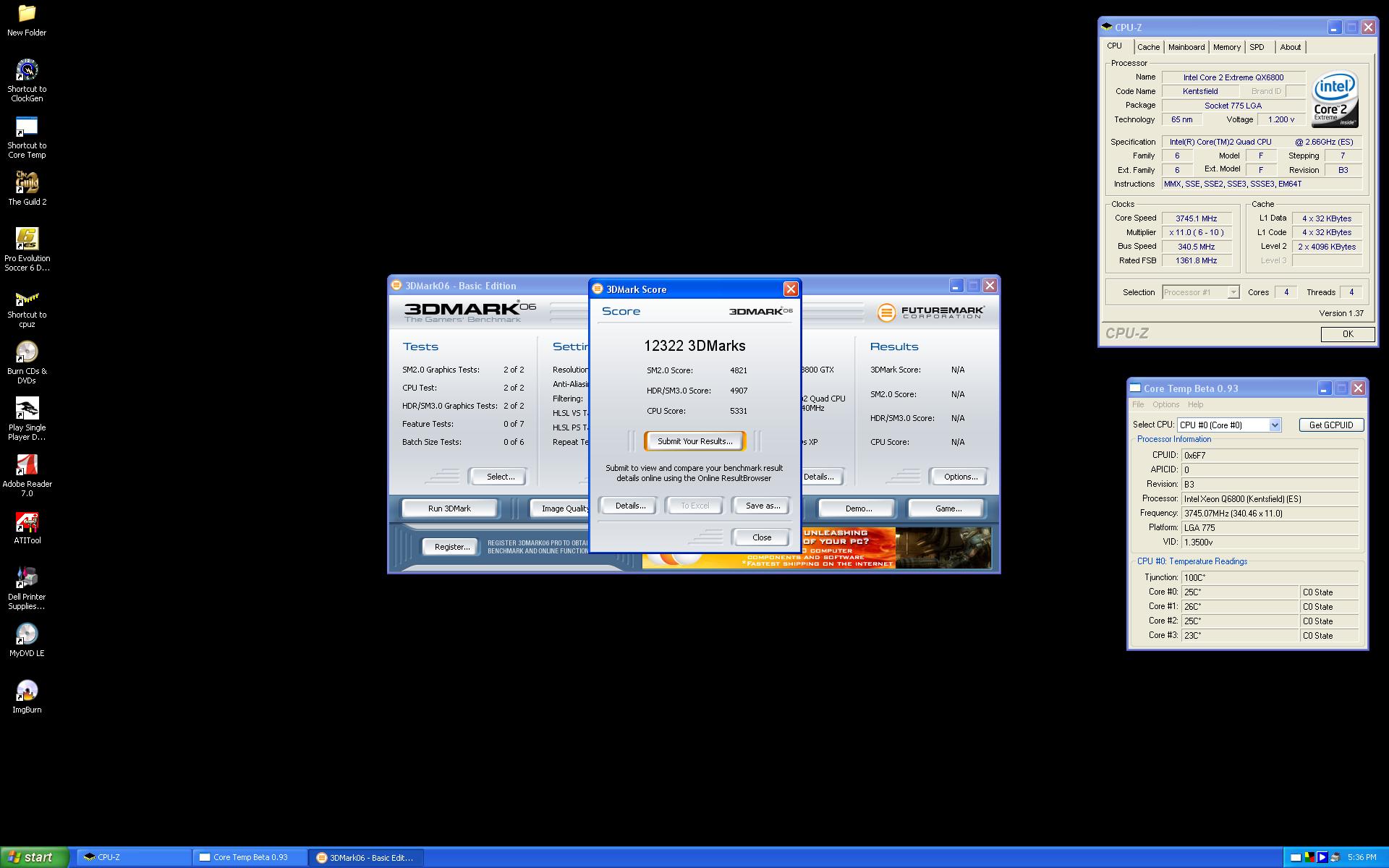Click the Image Quality button
Image resolution: width=1389 pixels, height=868 pixels.
(x=561, y=509)
